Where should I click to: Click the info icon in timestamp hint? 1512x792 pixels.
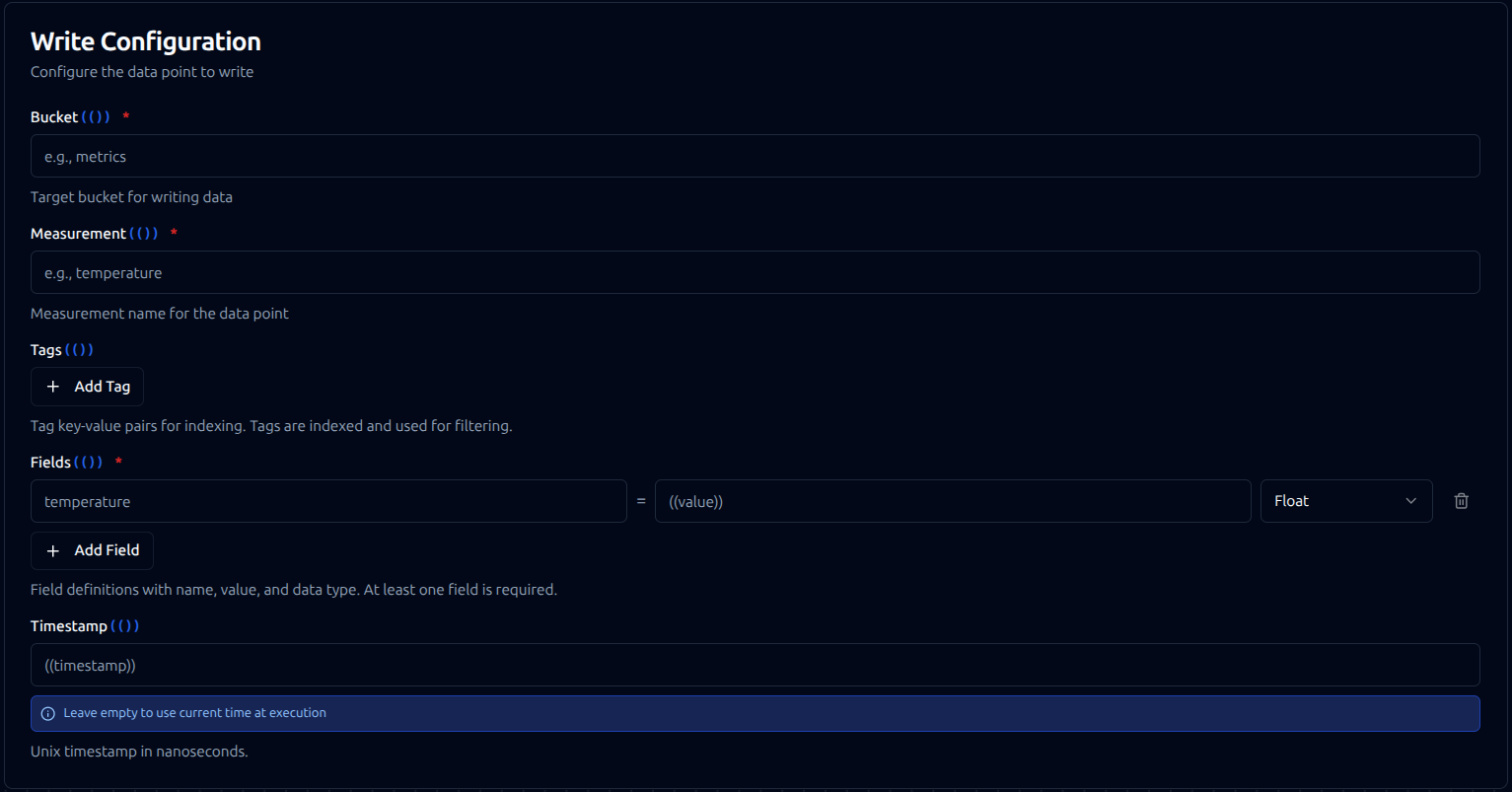click(x=48, y=713)
